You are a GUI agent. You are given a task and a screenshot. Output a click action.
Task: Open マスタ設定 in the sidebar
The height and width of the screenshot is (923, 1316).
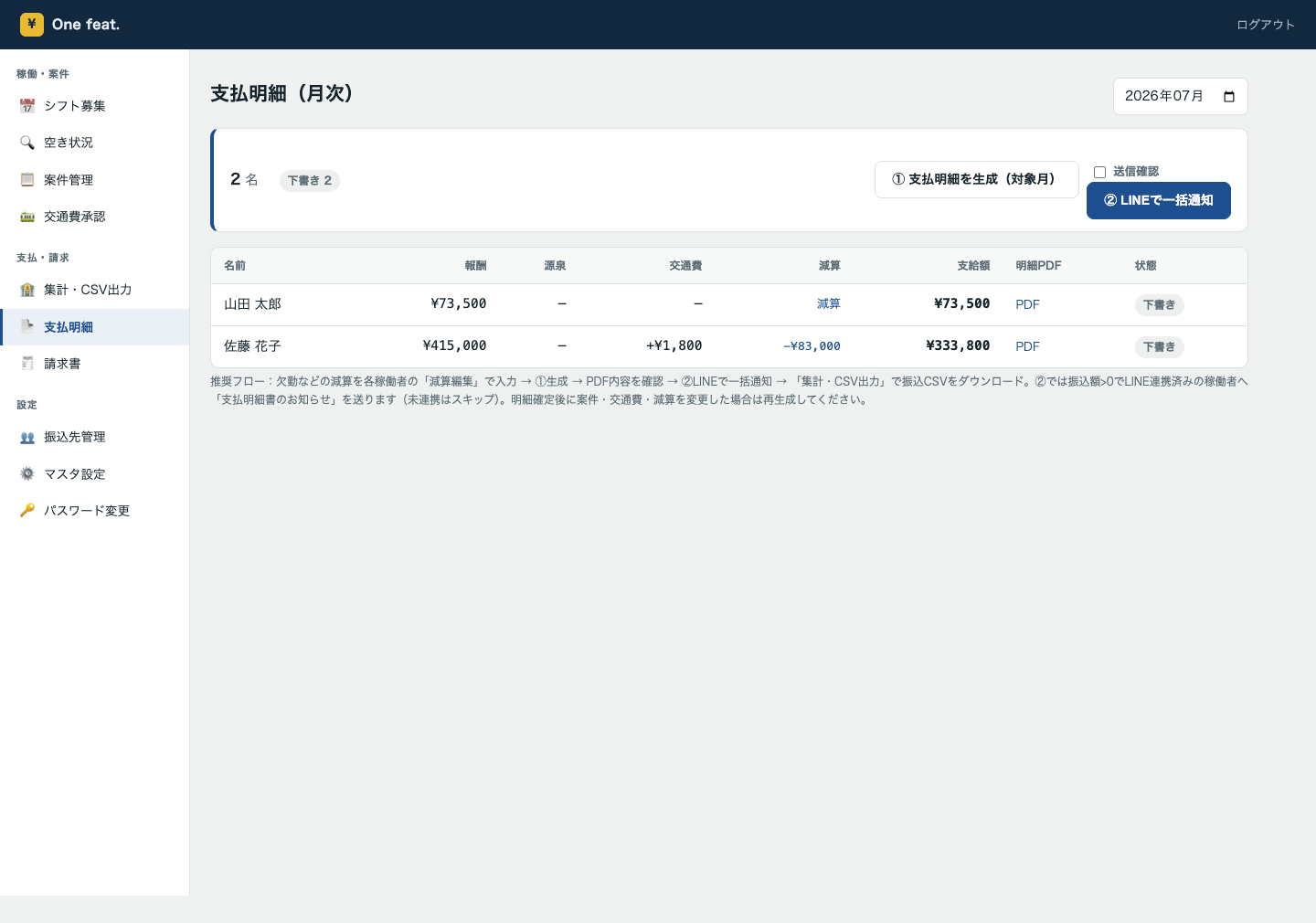95,474
